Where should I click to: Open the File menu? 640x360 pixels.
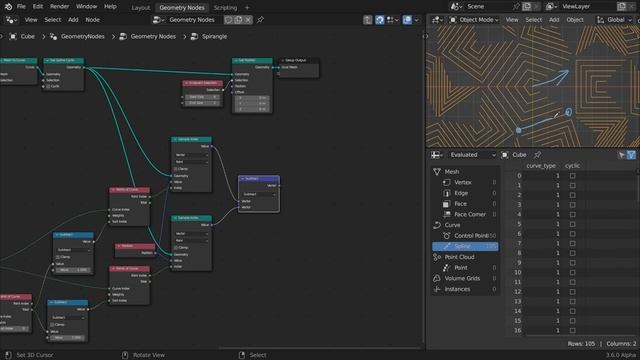[21, 7]
